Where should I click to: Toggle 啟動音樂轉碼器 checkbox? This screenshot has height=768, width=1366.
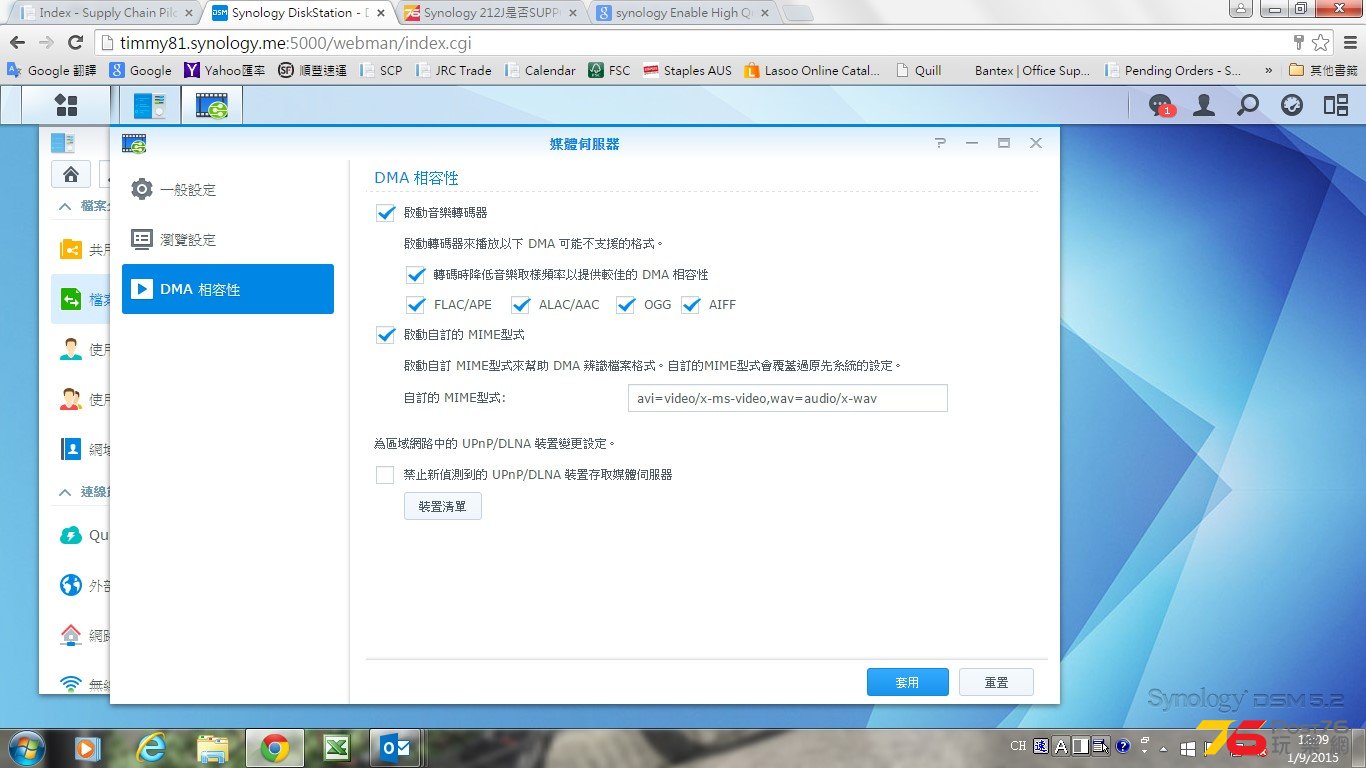click(x=385, y=212)
